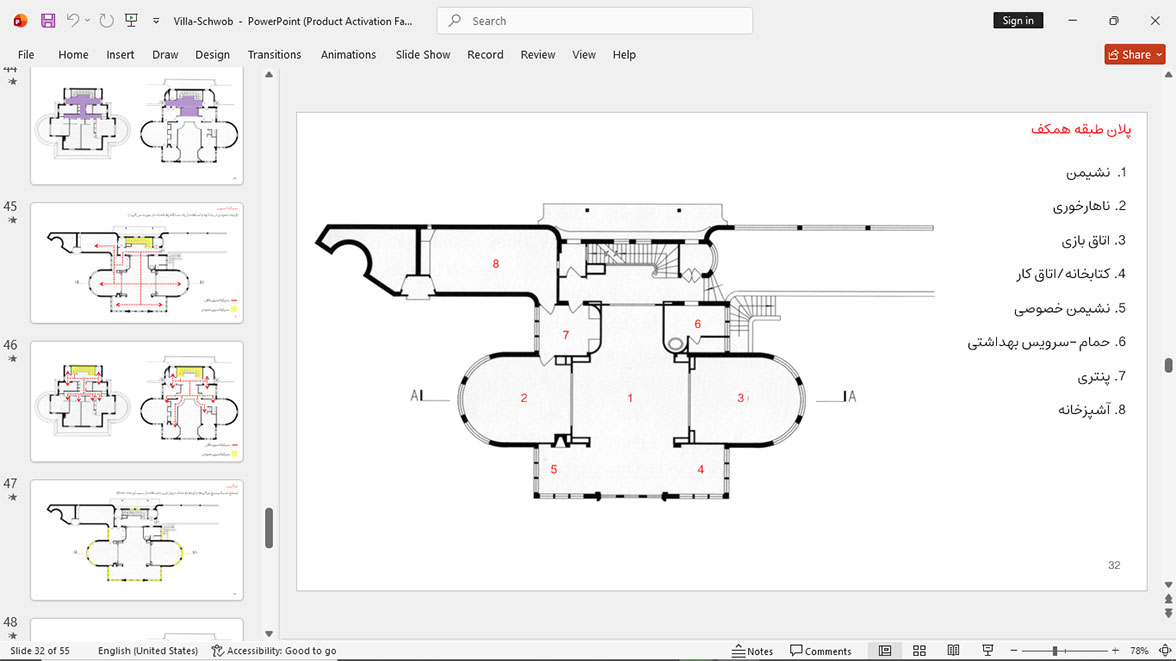The height and width of the screenshot is (661, 1176).
Task: Click Fit slide to current window icon
Action: click(1165, 650)
